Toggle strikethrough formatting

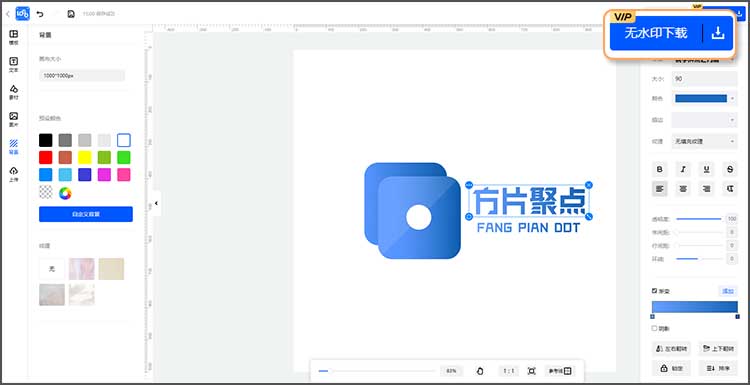click(729, 169)
